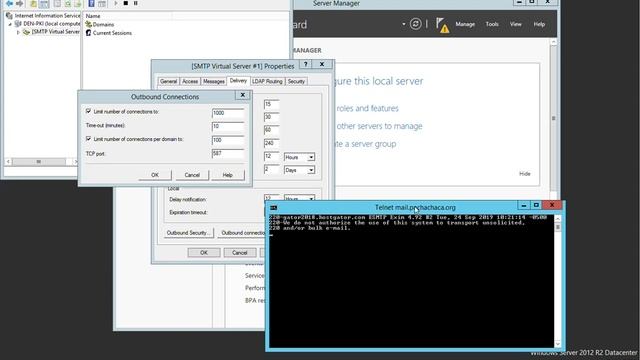Click the Hide link in Server Manager
The height and width of the screenshot is (360, 640).
[x=524, y=174]
